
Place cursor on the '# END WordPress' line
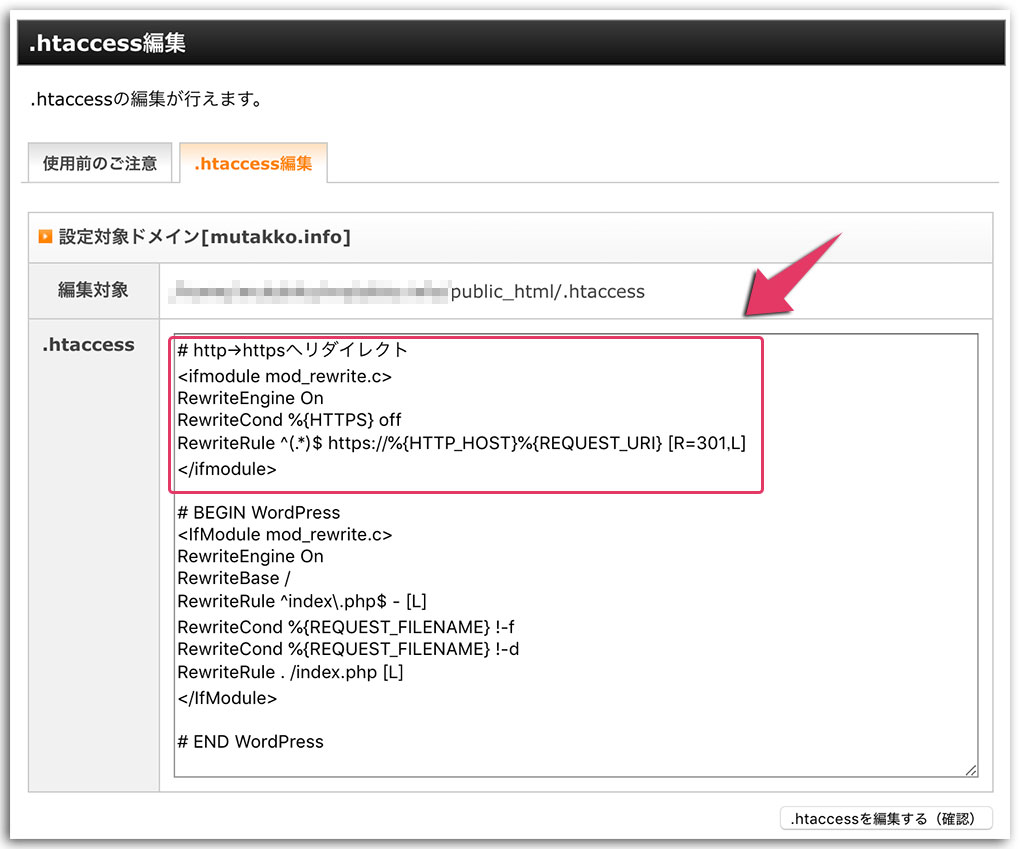[x=250, y=742]
